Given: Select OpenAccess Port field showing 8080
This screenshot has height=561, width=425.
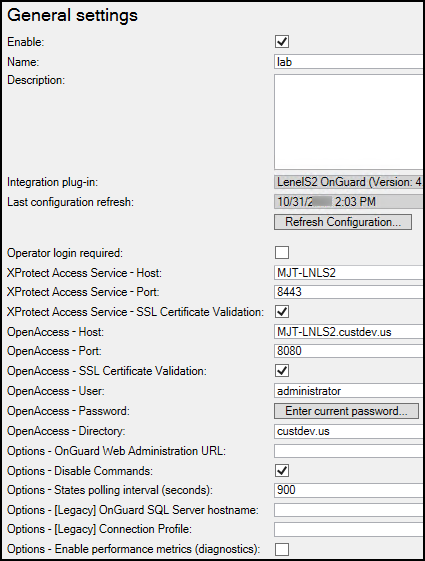Looking at the screenshot, I should click(349, 351).
